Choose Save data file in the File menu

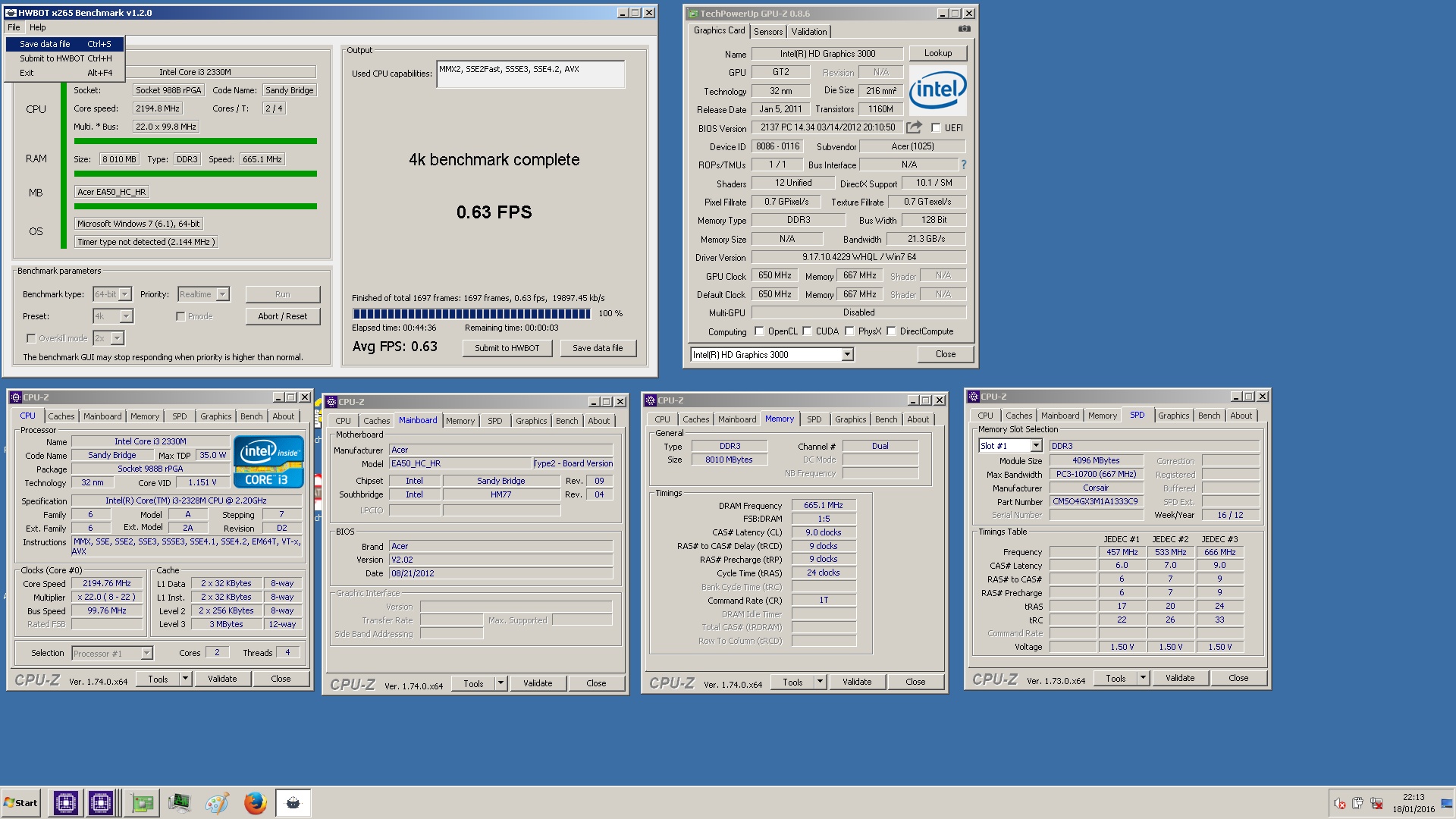pyautogui.click(x=64, y=44)
